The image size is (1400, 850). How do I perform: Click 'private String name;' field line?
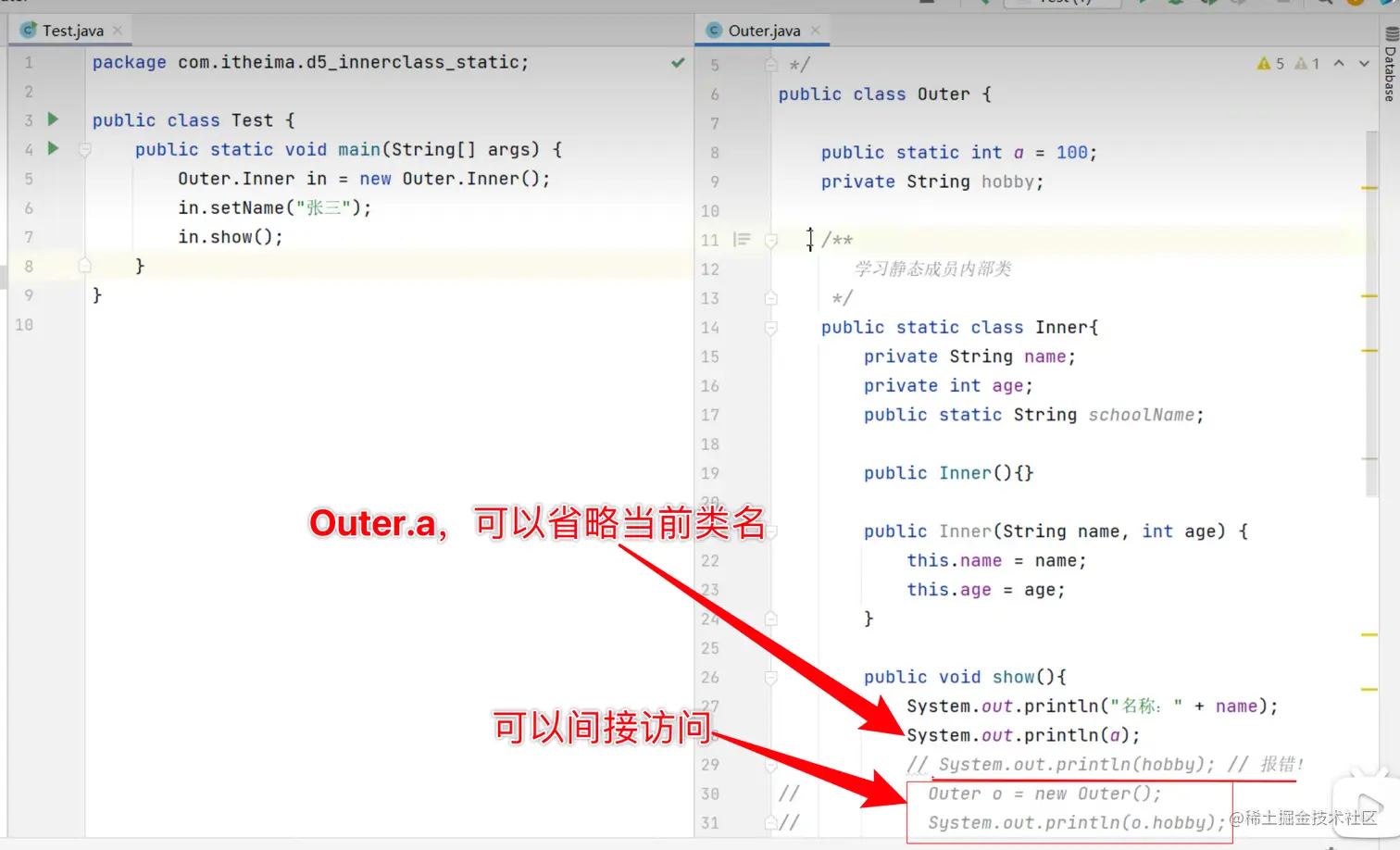point(969,356)
